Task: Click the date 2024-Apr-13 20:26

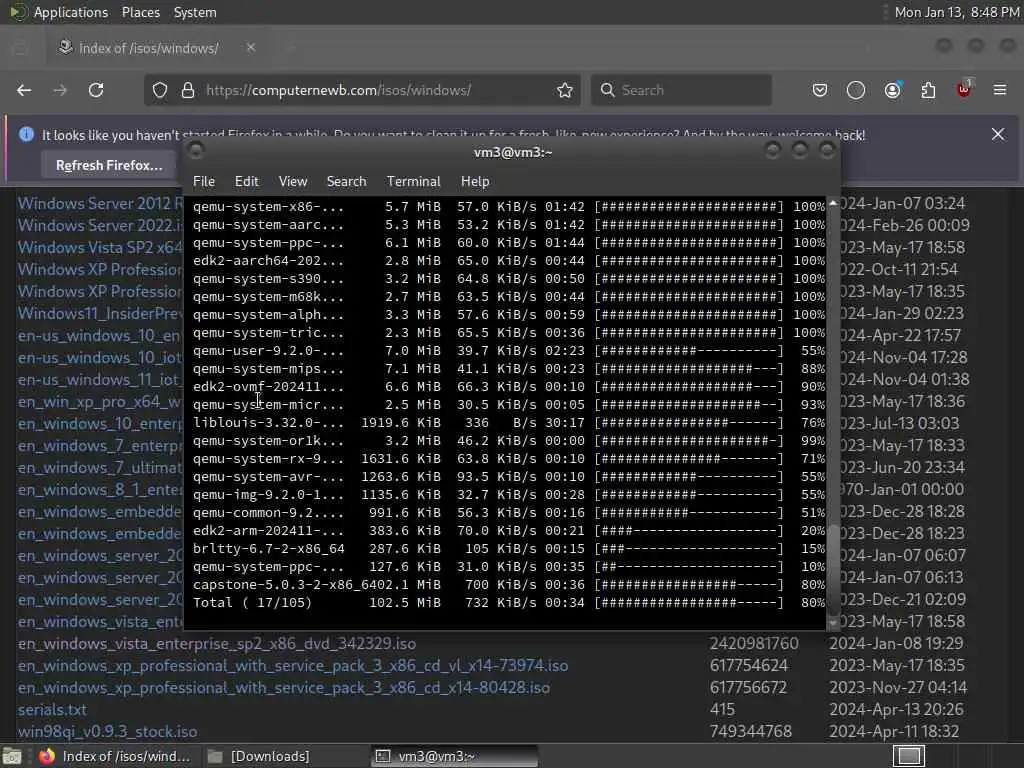Action: click(x=894, y=709)
